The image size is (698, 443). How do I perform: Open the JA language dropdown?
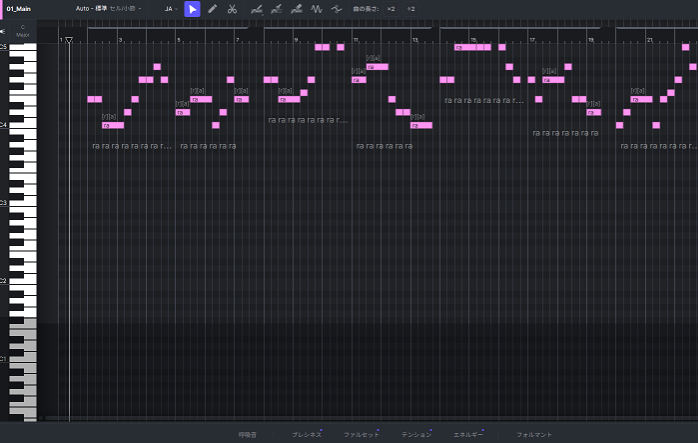click(170, 9)
